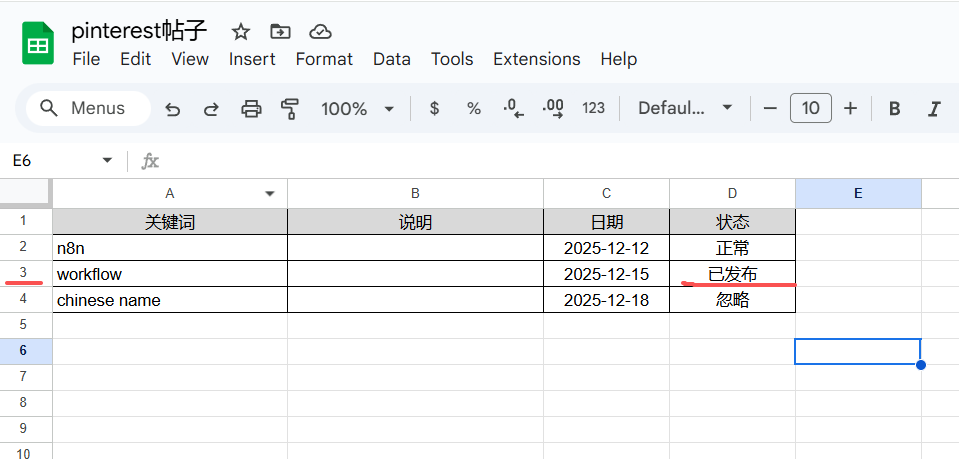959x459 pixels.
Task: Click the move to folder icon
Action: [280, 31]
